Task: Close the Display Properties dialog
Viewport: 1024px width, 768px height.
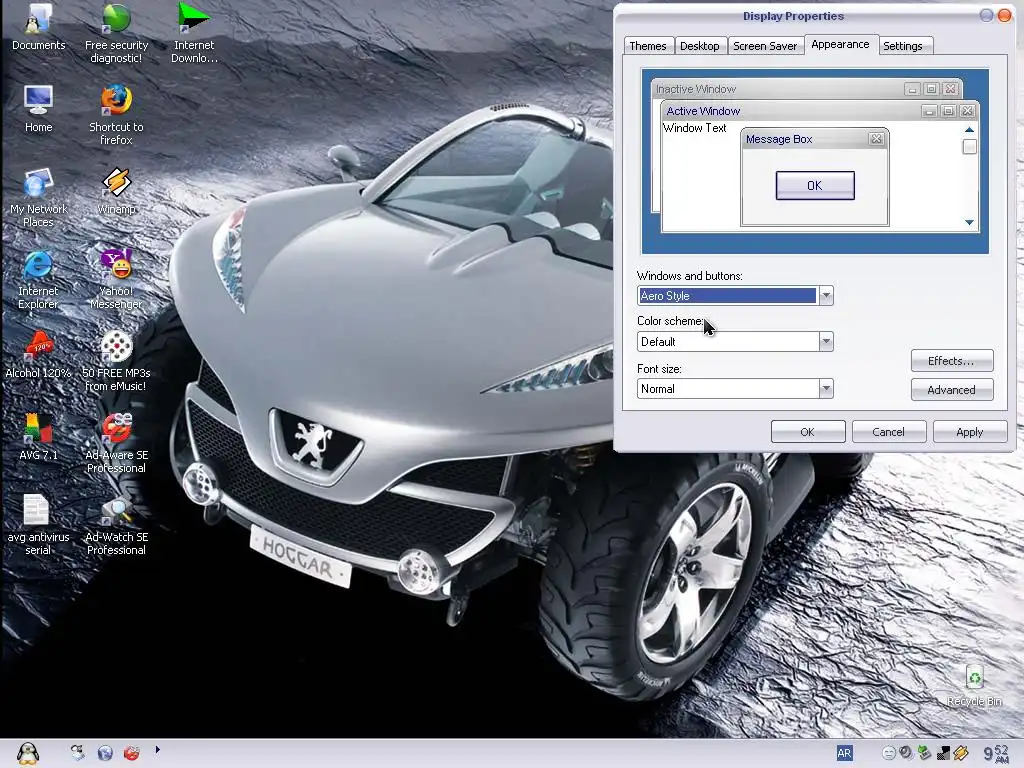Action: pyautogui.click(x=1004, y=16)
